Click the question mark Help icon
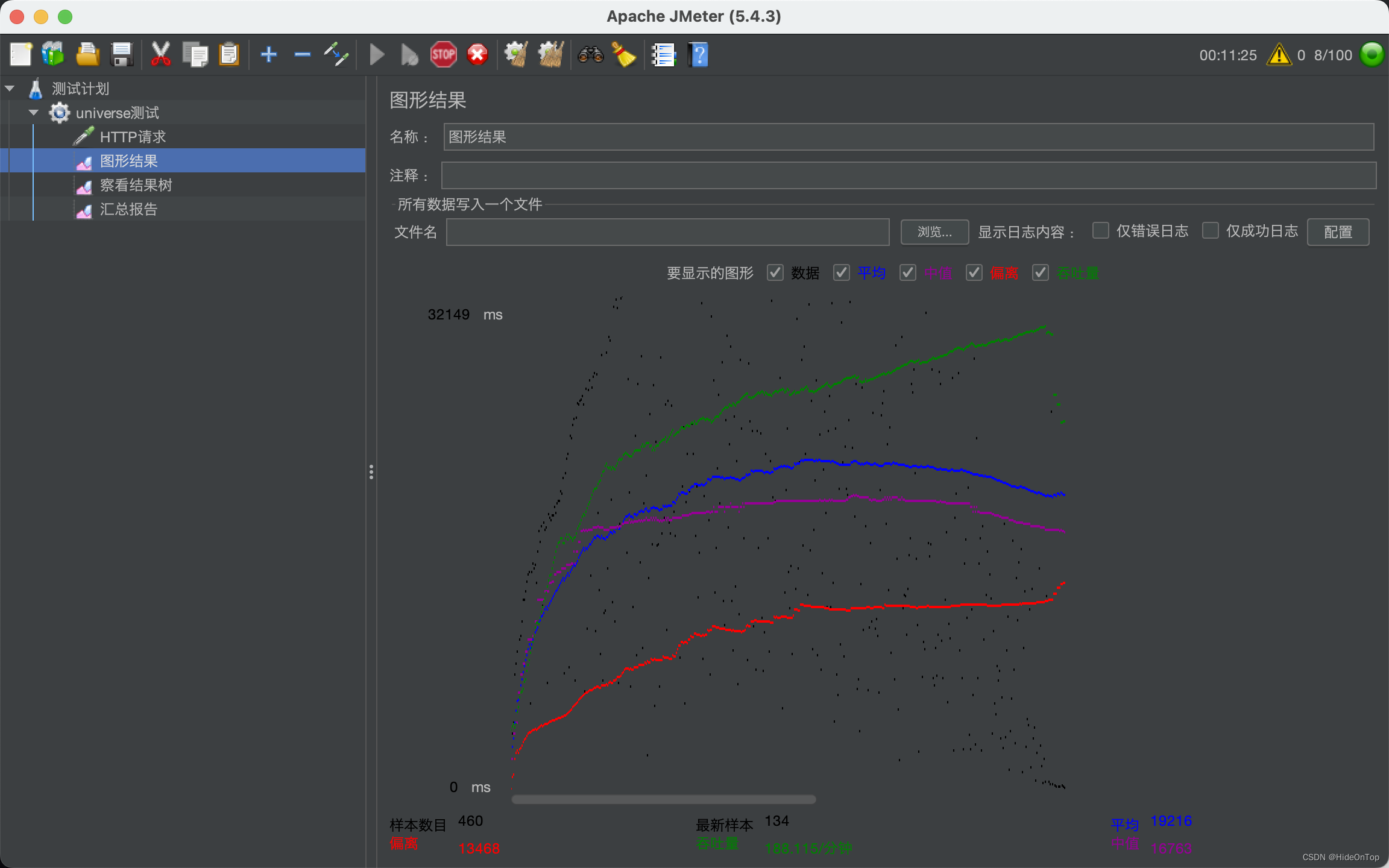 (698, 55)
